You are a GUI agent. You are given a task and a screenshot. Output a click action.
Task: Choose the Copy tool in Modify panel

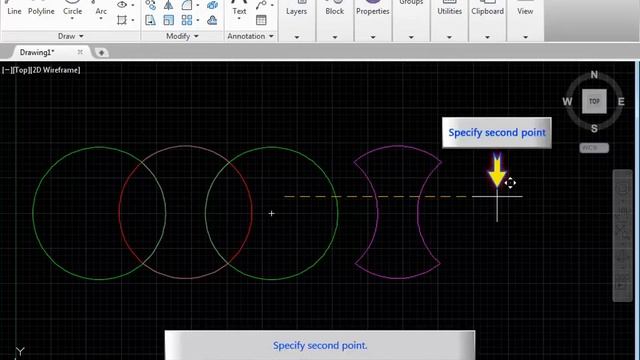(x=150, y=5)
